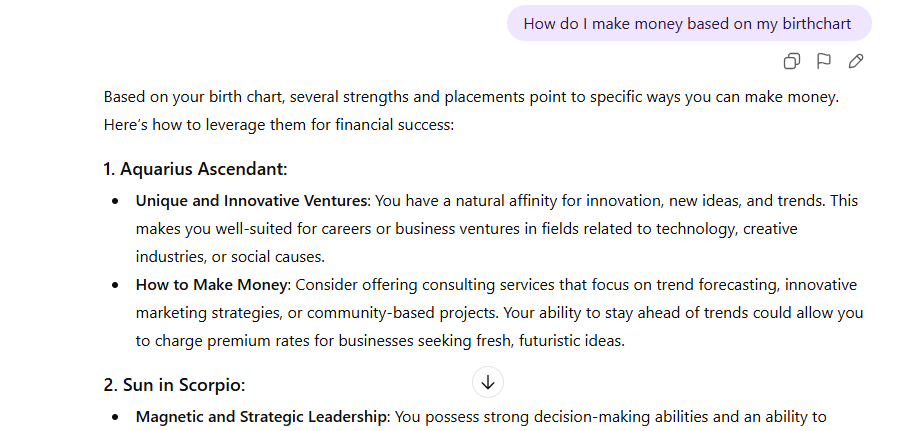Click the flag icon to report the message

tap(824, 61)
